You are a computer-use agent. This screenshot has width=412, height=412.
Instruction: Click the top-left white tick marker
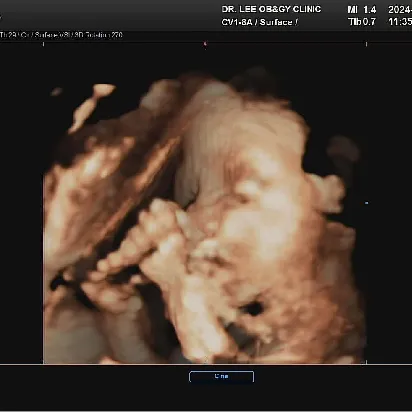pos(43,44)
